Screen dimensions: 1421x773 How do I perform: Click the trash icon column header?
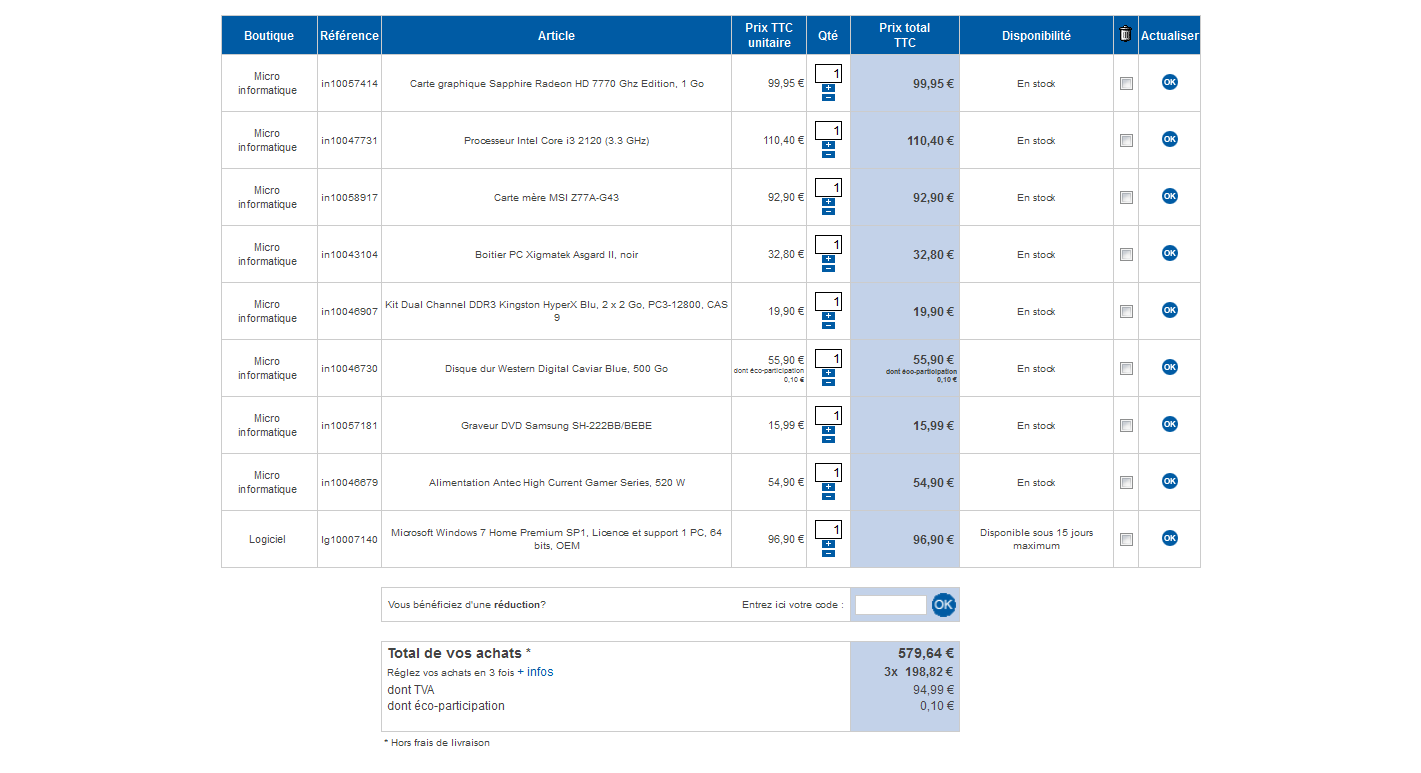(x=1125, y=35)
